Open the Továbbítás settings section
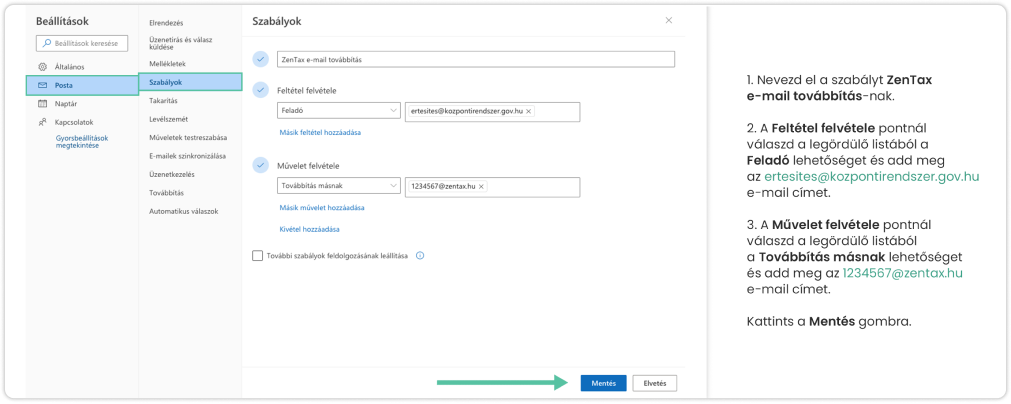Viewport: 1011px width, 404px height. tap(166, 193)
